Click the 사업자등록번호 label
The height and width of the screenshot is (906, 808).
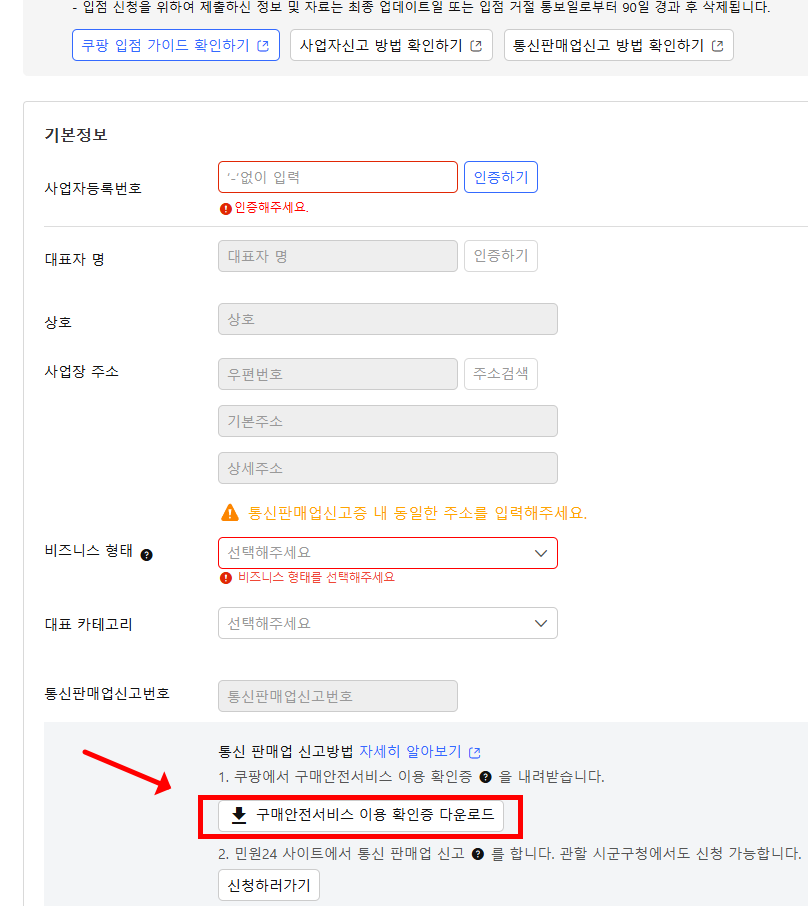click(93, 188)
